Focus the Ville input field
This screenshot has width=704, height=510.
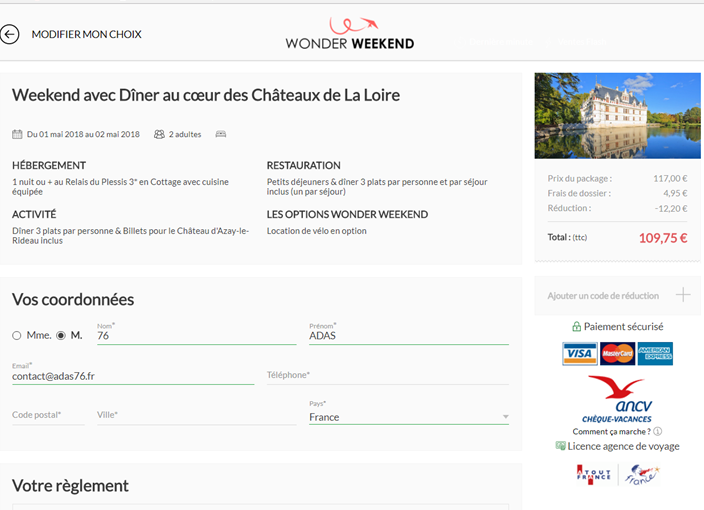(x=197, y=415)
